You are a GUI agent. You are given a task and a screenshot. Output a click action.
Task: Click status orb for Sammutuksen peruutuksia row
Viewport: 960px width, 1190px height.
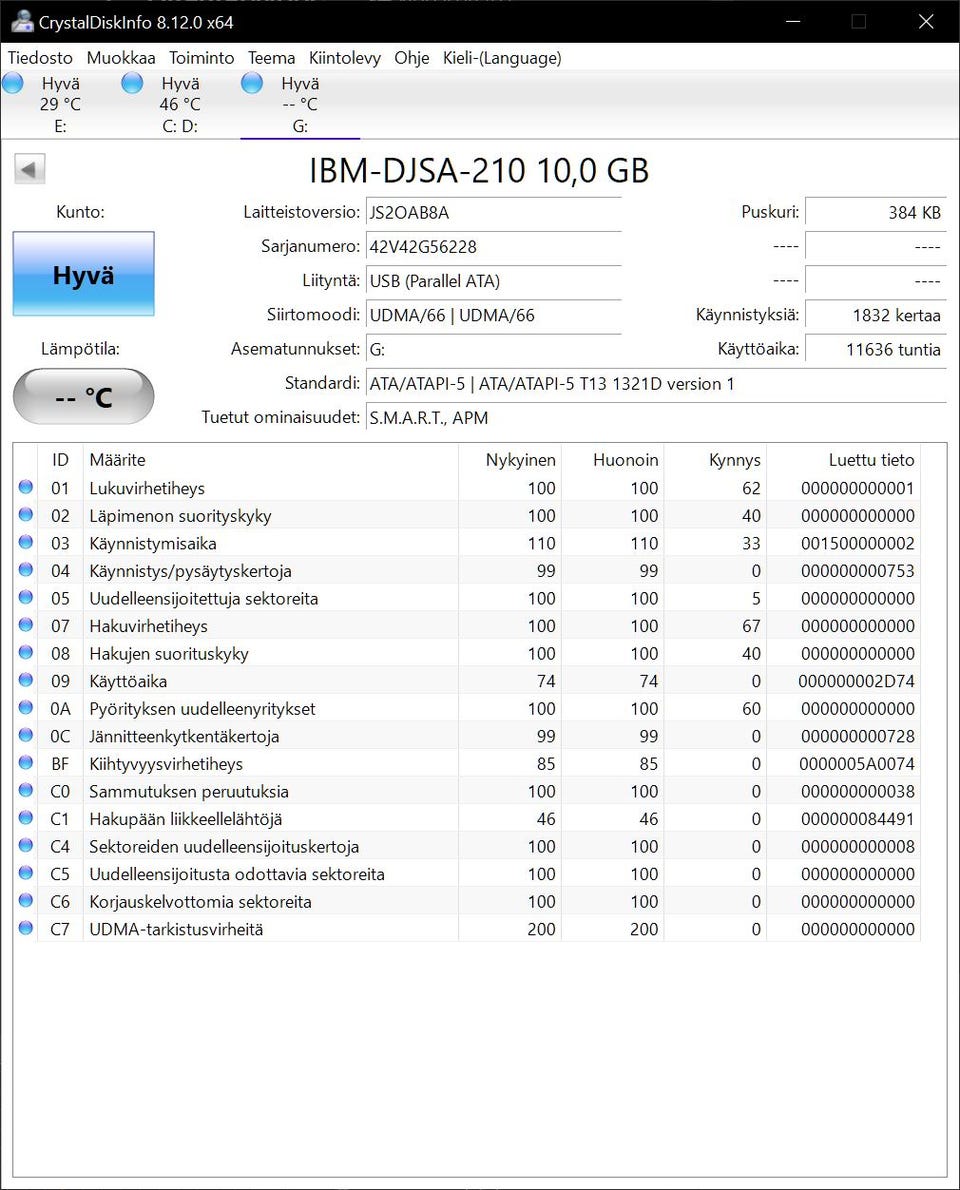26,790
